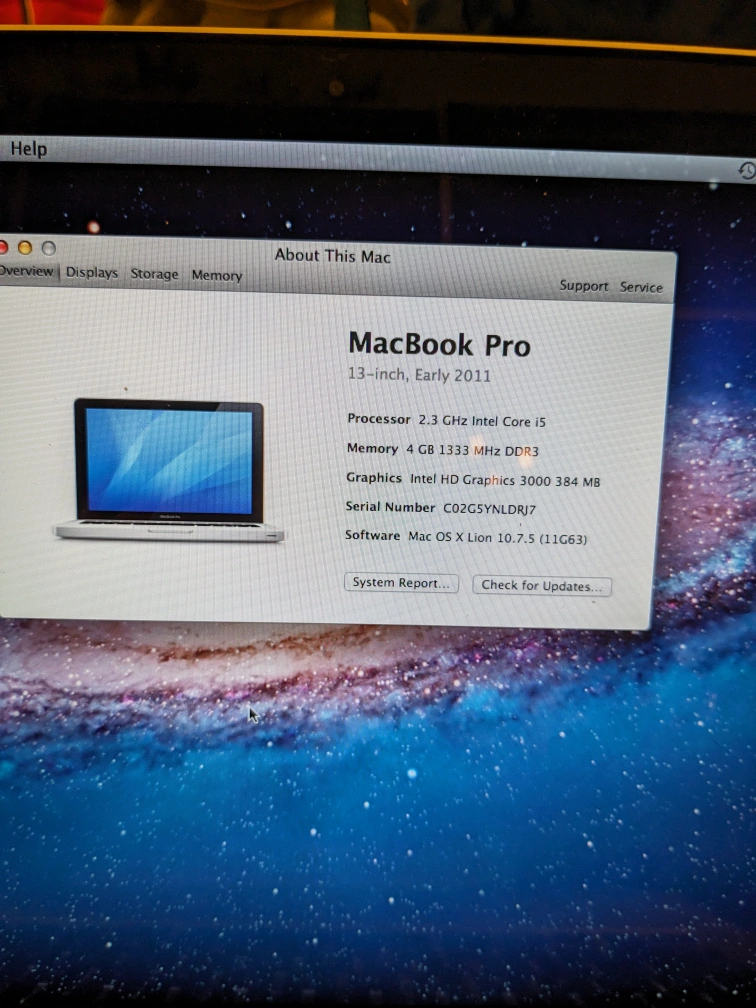The height and width of the screenshot is (1008, 756).
Task: Click the Check for Updates... button
Action: tap(542, 586)
